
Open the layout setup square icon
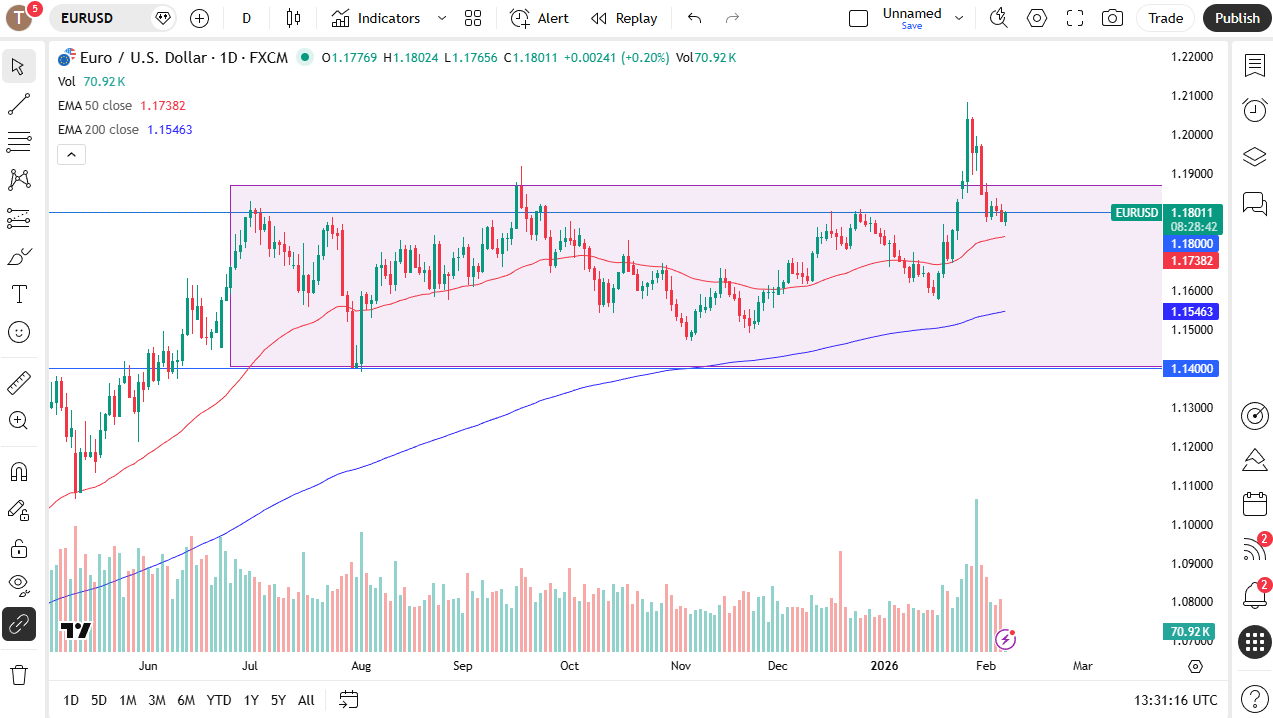coord(858,18)
